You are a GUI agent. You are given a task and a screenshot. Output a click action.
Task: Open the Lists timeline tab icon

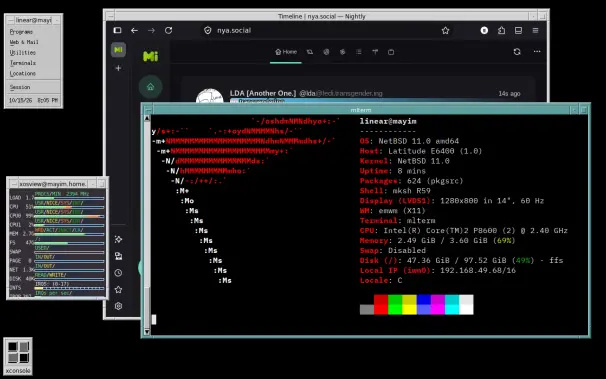pyautogui.click(x=359, y=52)
